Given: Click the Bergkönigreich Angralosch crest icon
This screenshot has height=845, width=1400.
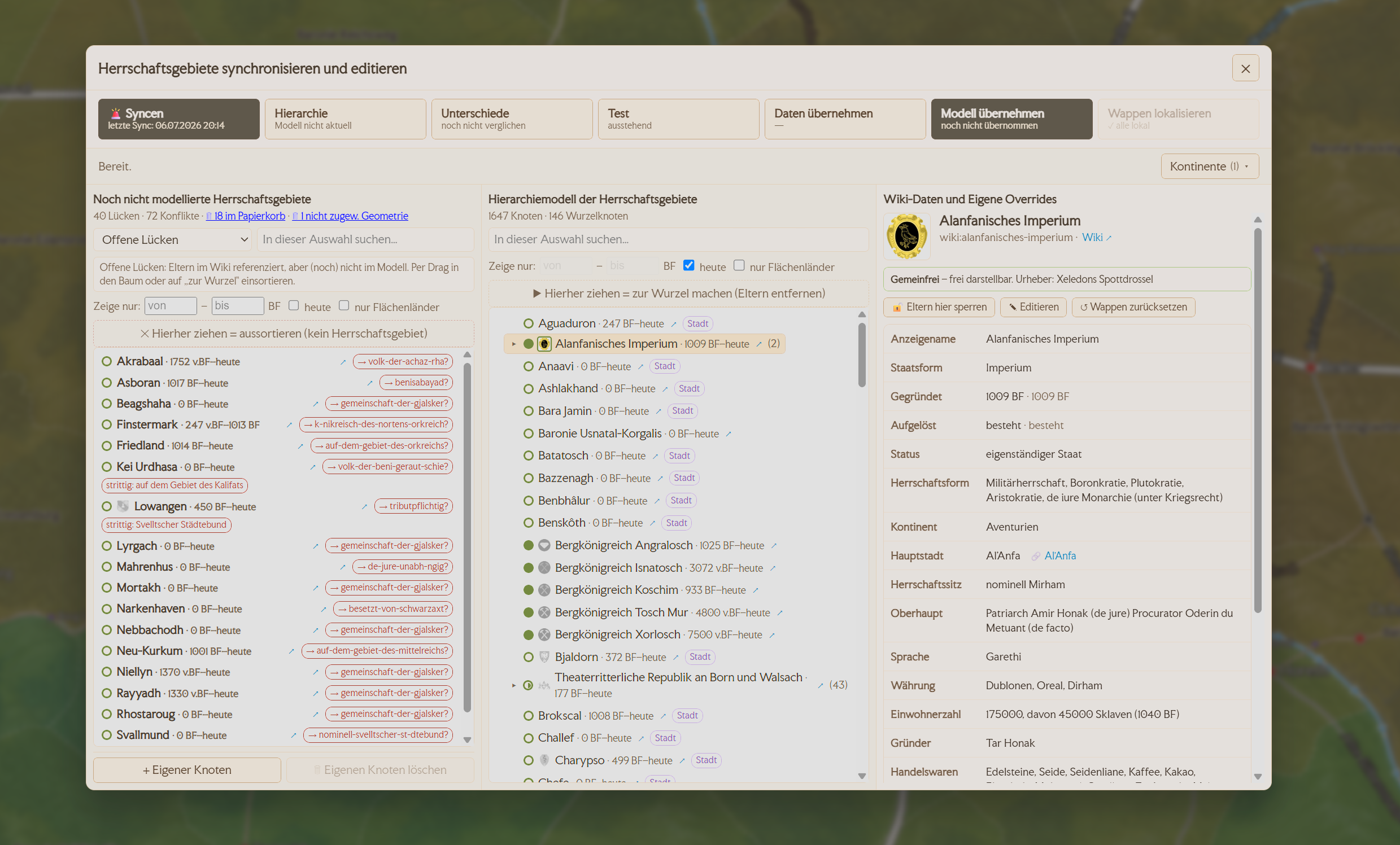Looking at the screenshot, I should pos(544,545).
